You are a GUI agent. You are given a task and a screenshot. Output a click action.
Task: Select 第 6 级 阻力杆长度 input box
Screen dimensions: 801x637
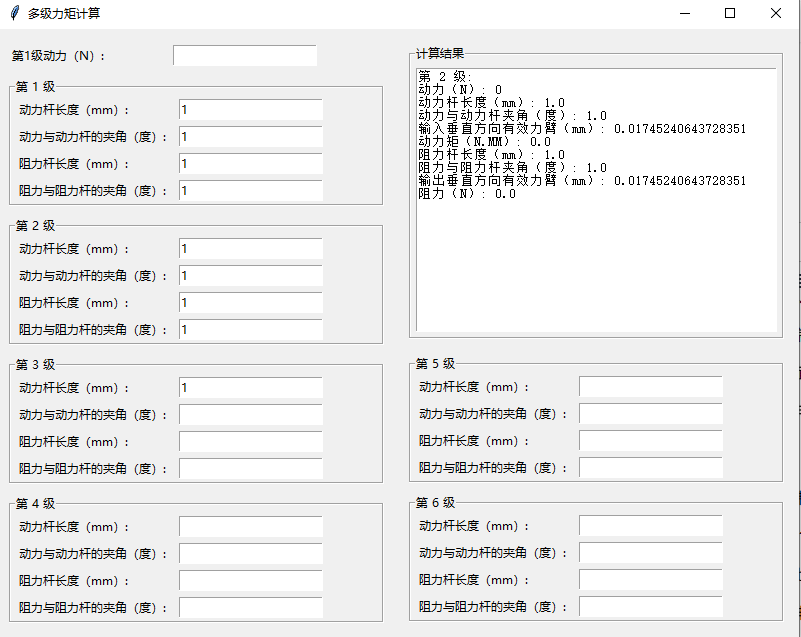[651, 580]
